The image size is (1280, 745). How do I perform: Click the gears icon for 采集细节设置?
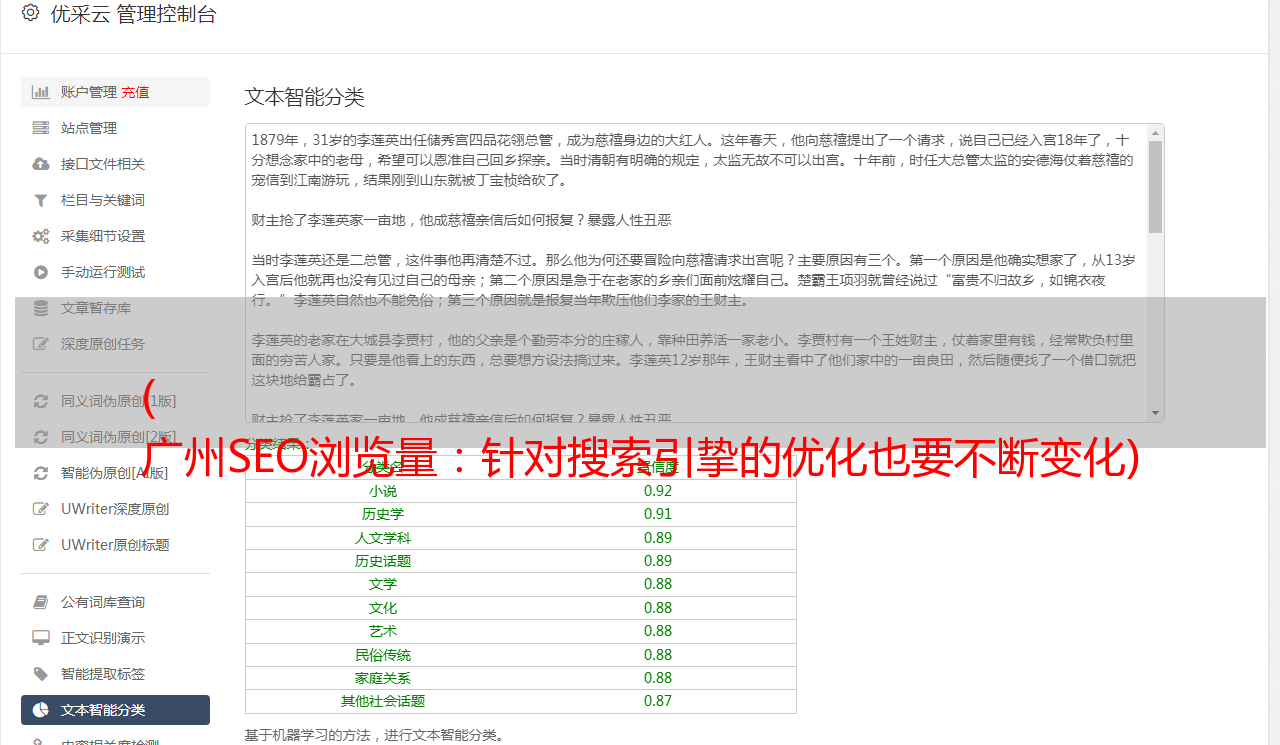pyautogui.click(x=41, y=236)
